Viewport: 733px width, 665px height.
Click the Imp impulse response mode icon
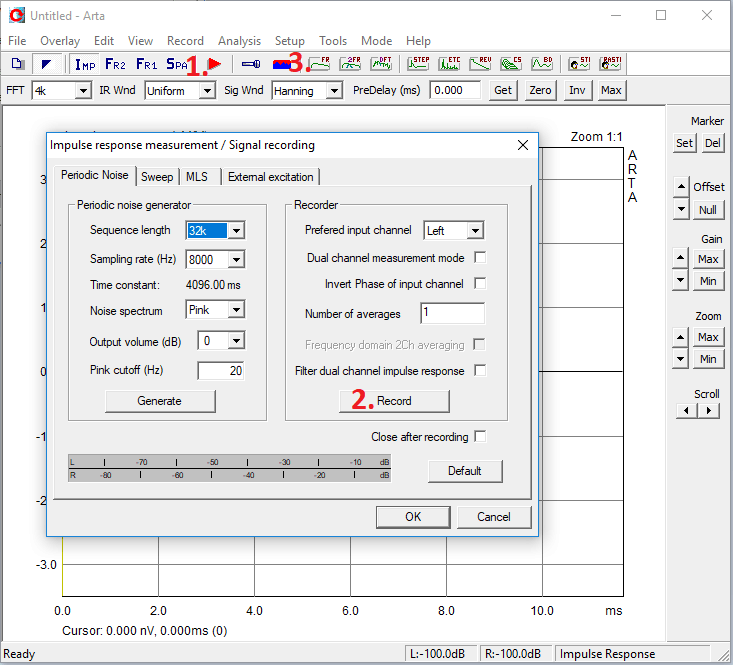[x=84, y=64]
